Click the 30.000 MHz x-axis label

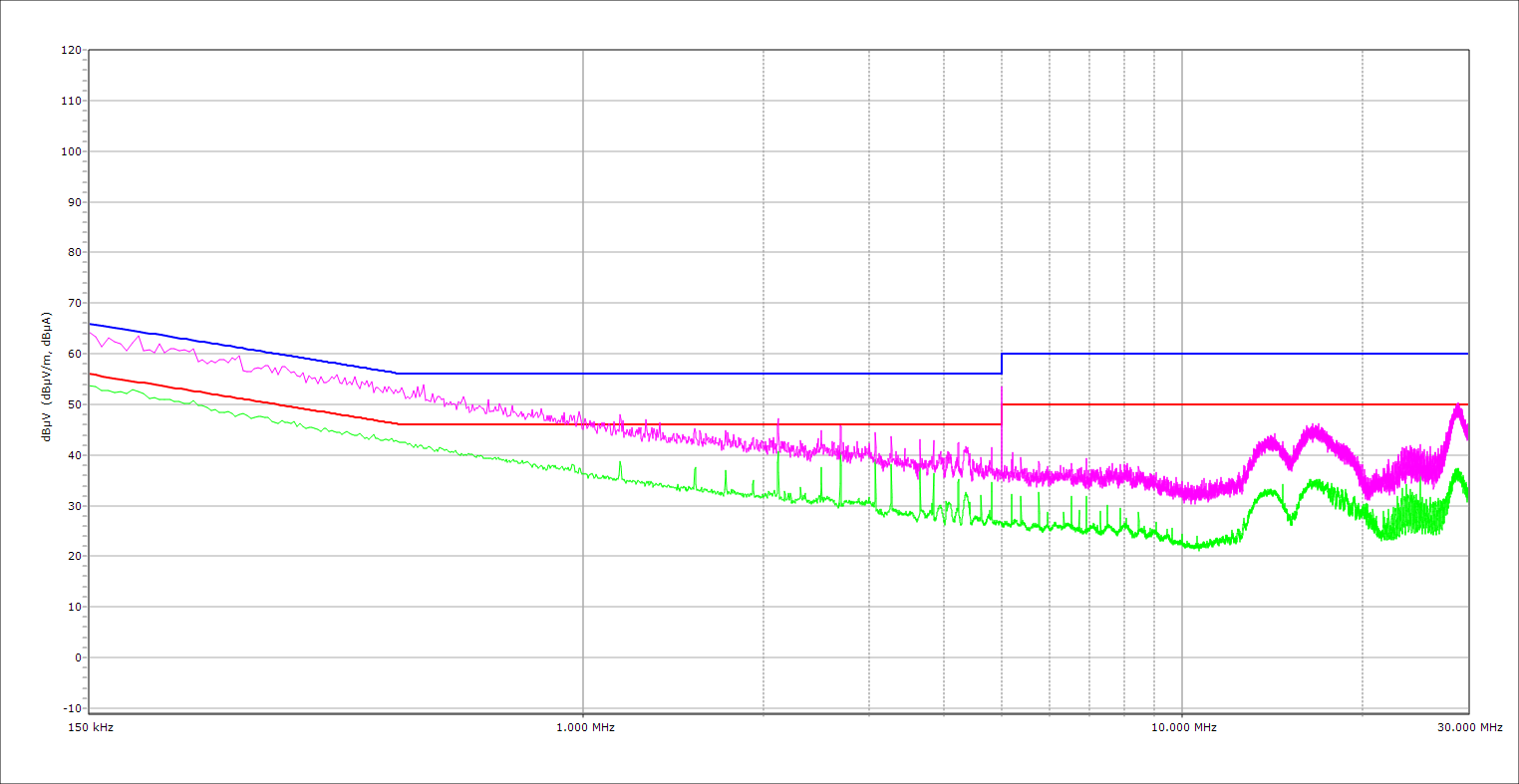pyautogui.click(x=1468, y=727)
